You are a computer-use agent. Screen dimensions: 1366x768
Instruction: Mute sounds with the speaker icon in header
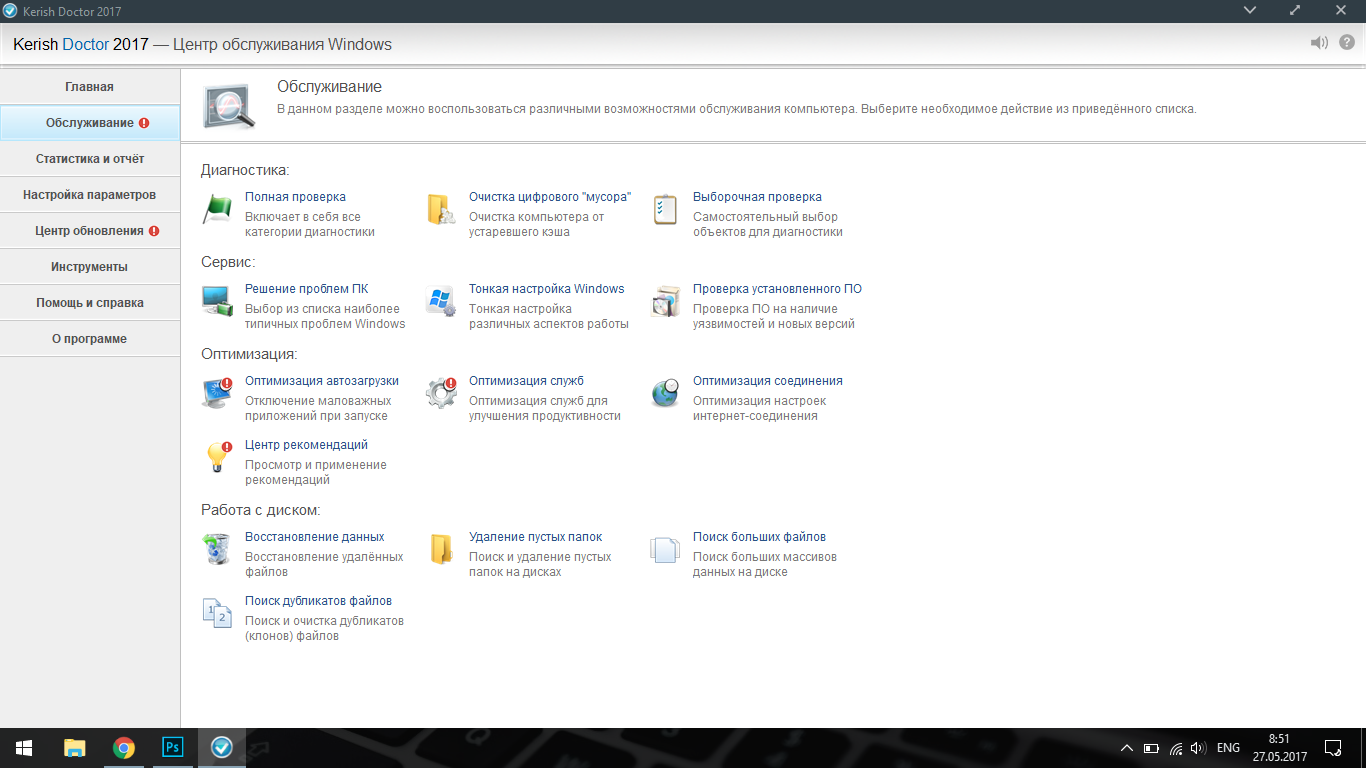1320,43
